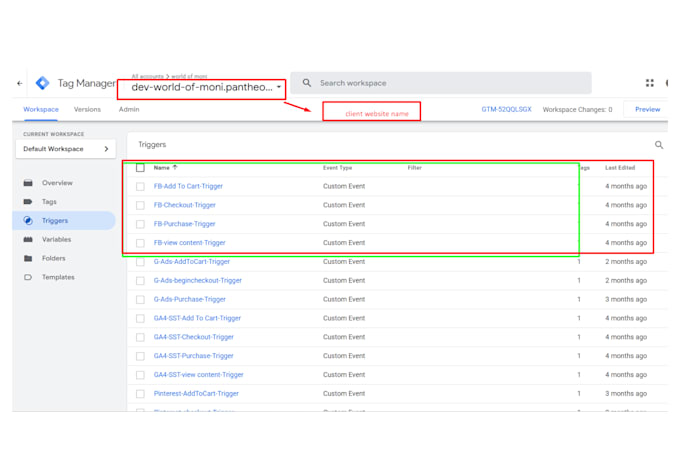Screen dimensions: 680x459
Task: Open Templates in the sidebar
Action: click(x=58, y=277)
